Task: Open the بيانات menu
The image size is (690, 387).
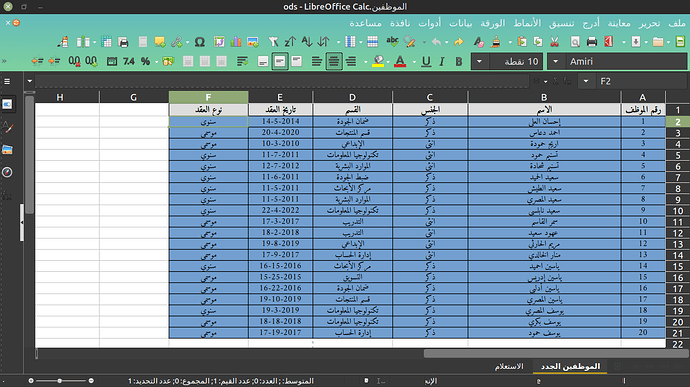Action: tap(460, 23)
